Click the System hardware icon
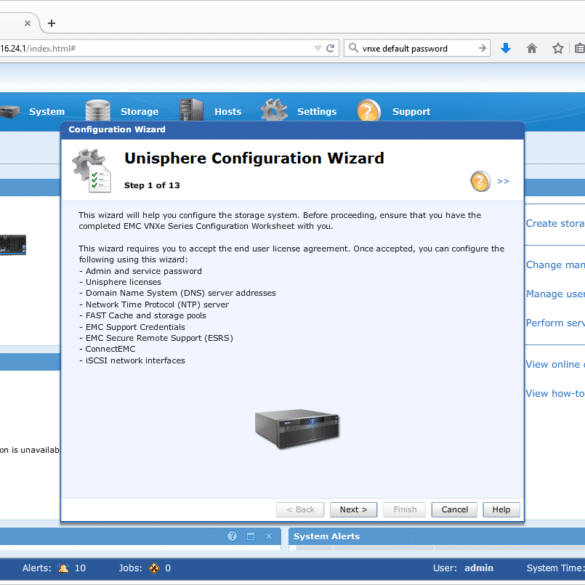The width and height of the screenshot is (585, 585). click(10, 112)
